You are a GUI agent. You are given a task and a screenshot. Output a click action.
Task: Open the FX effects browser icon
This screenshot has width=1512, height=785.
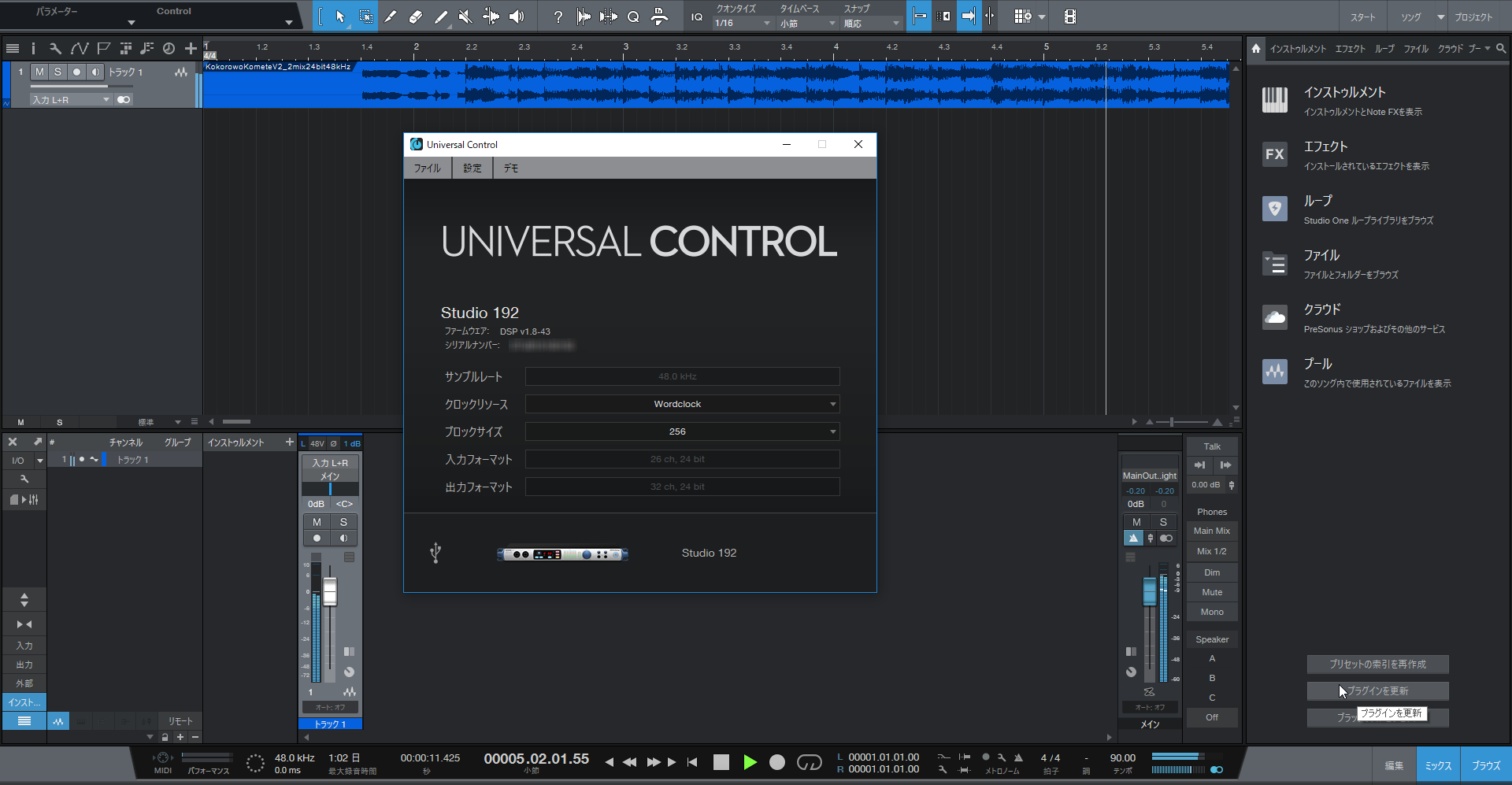pyautogui.click(x=1275, y=154)
